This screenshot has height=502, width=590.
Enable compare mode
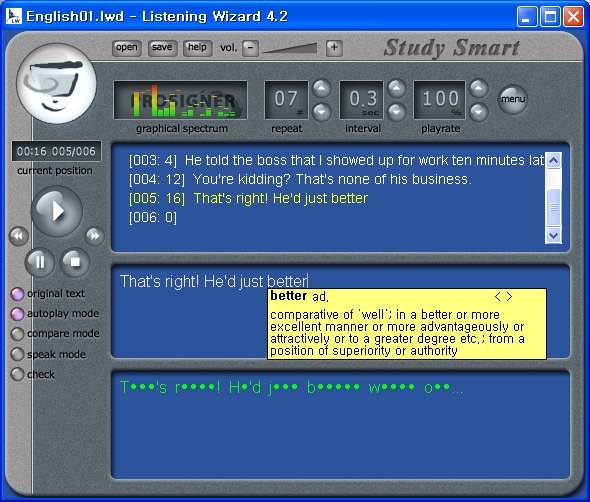coord(17,333)
